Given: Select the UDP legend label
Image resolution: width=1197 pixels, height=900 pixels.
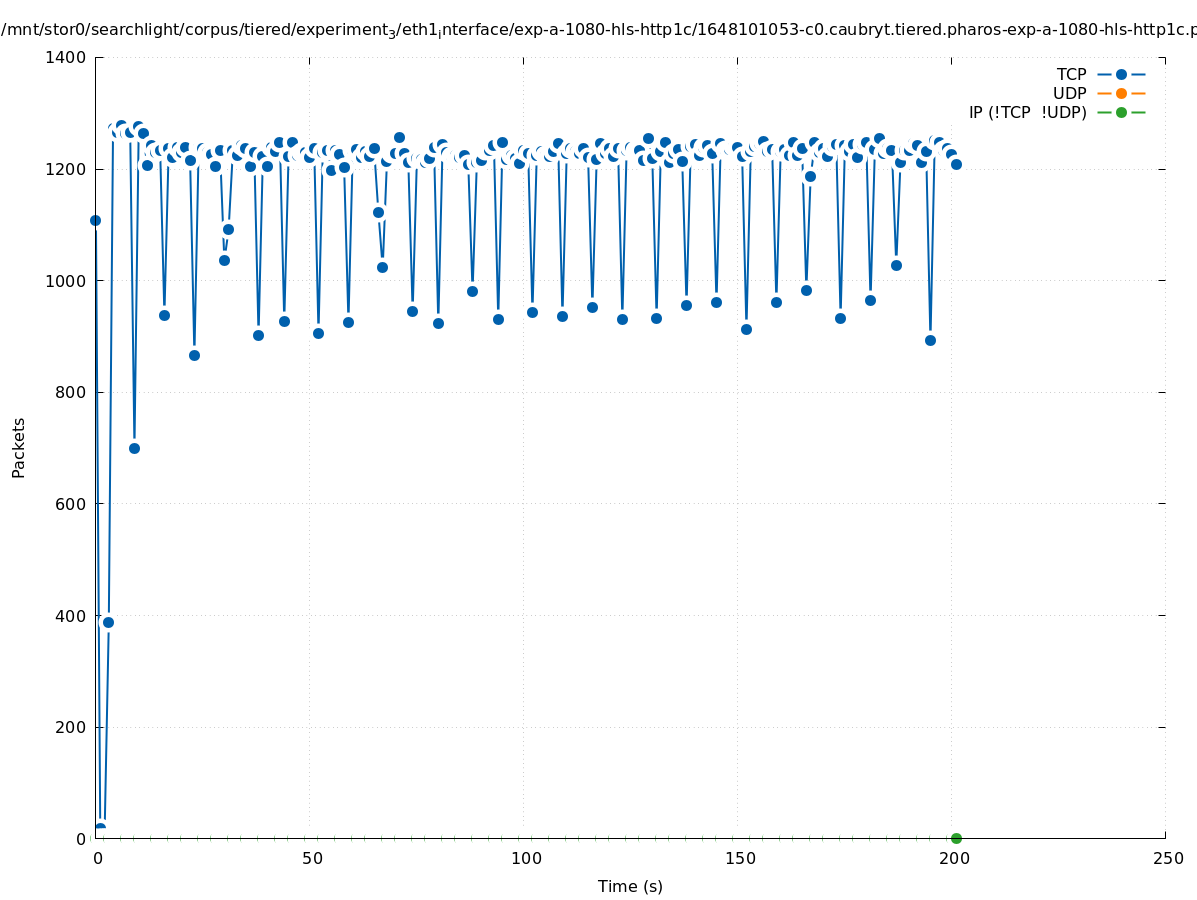Looking at the screenshot, I should (1069, 93).
